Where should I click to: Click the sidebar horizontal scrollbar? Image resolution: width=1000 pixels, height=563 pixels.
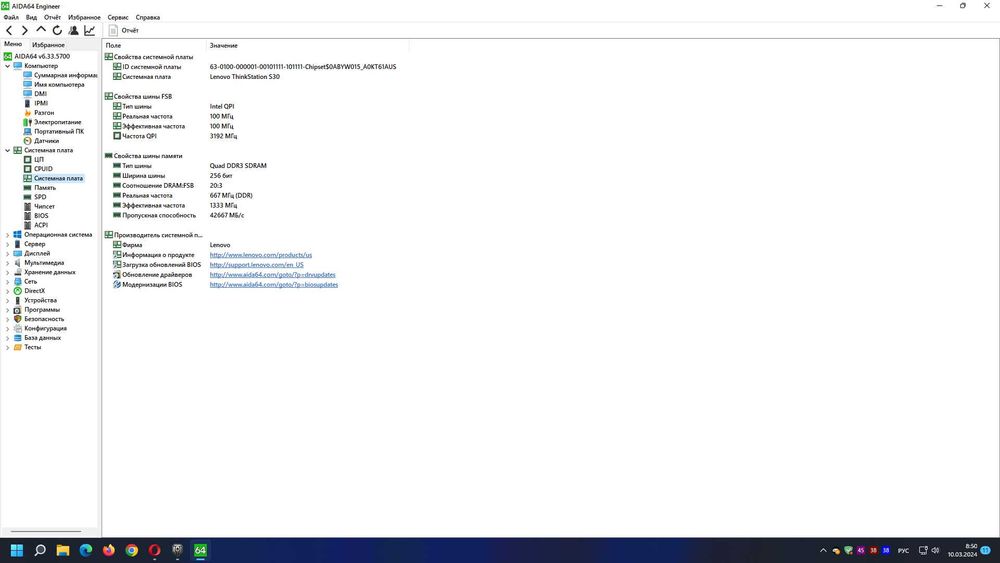click(x=46, y=531)
